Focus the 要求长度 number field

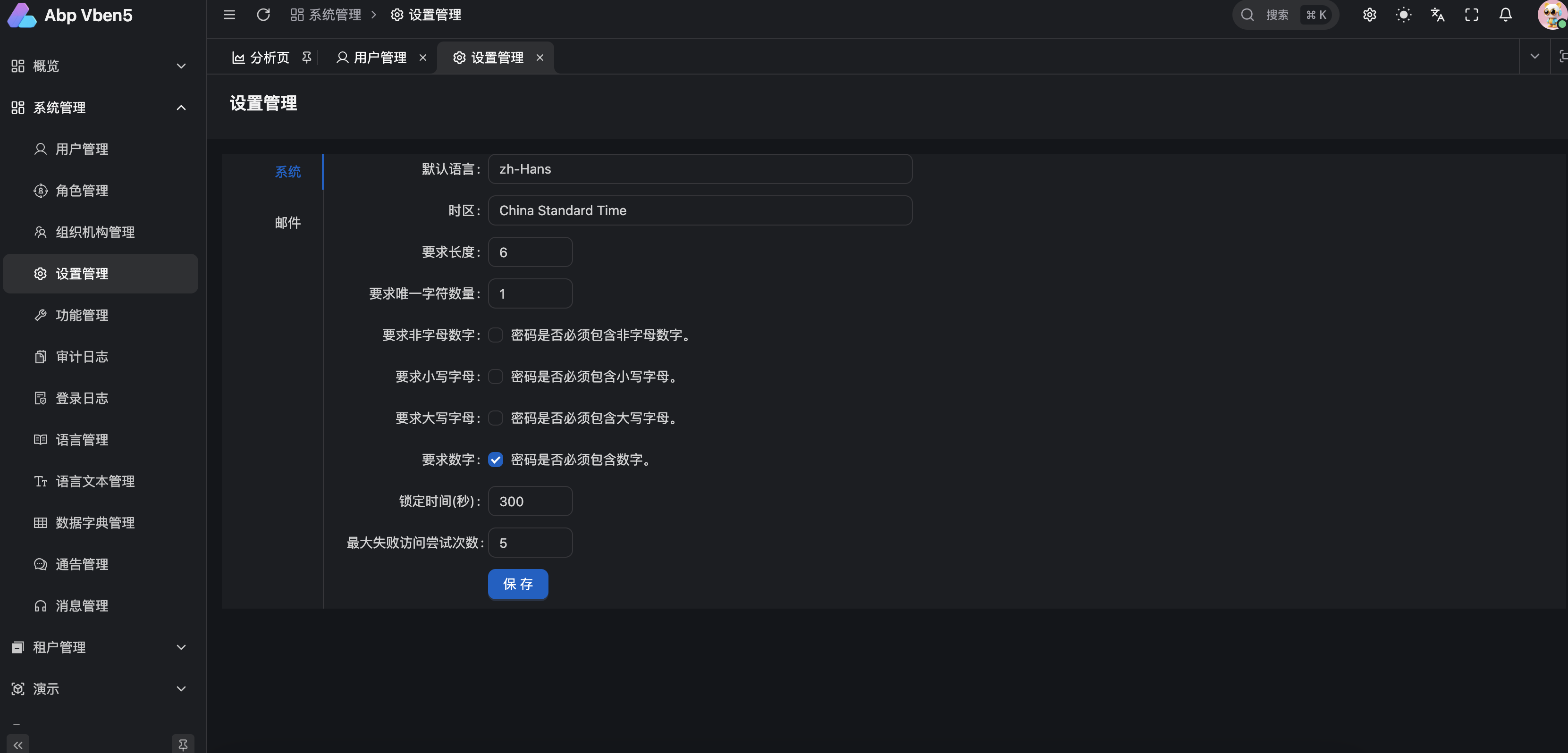(x=530, y=252)
